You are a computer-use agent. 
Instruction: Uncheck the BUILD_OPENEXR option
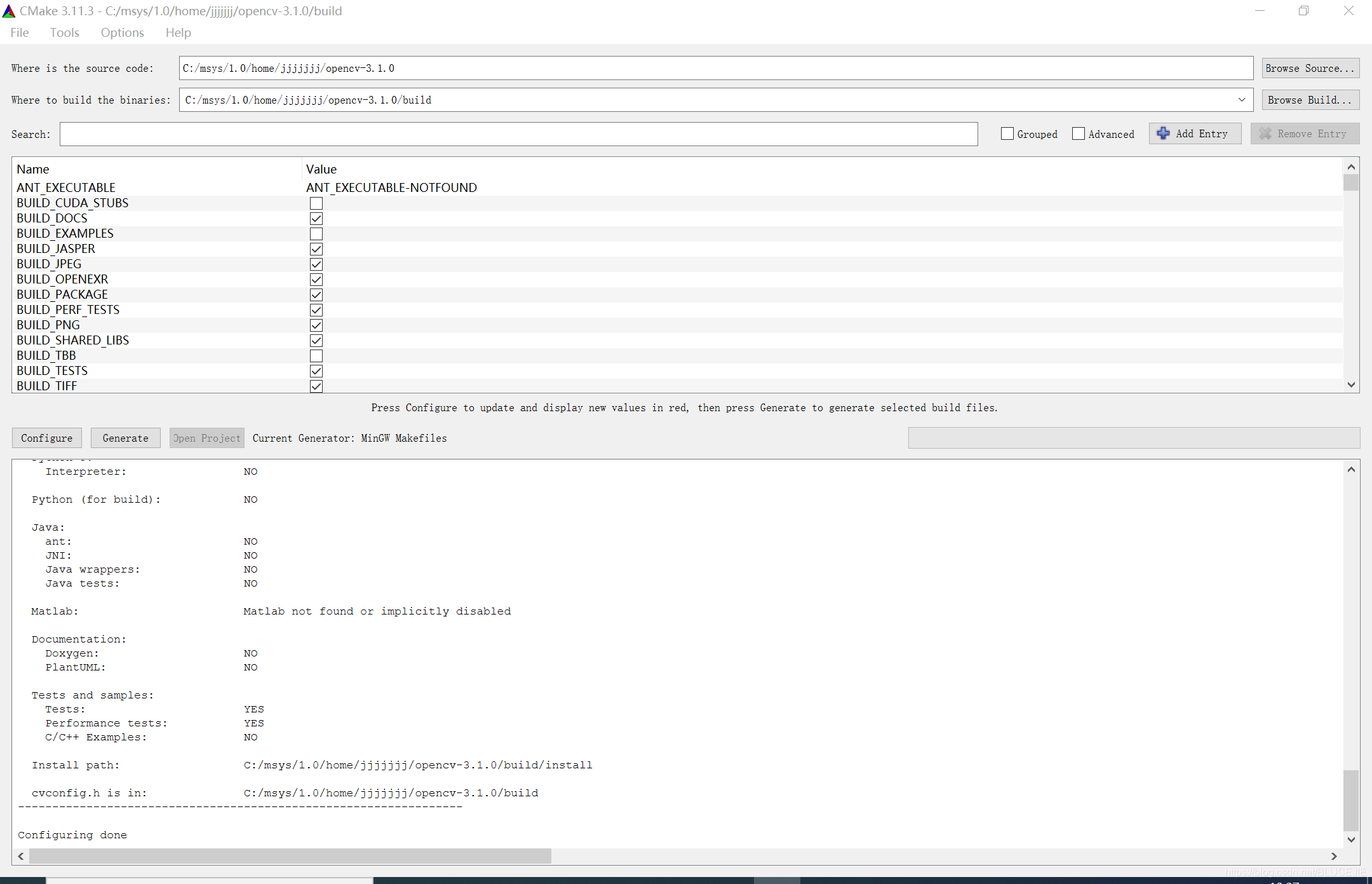[x=316, y=280]
